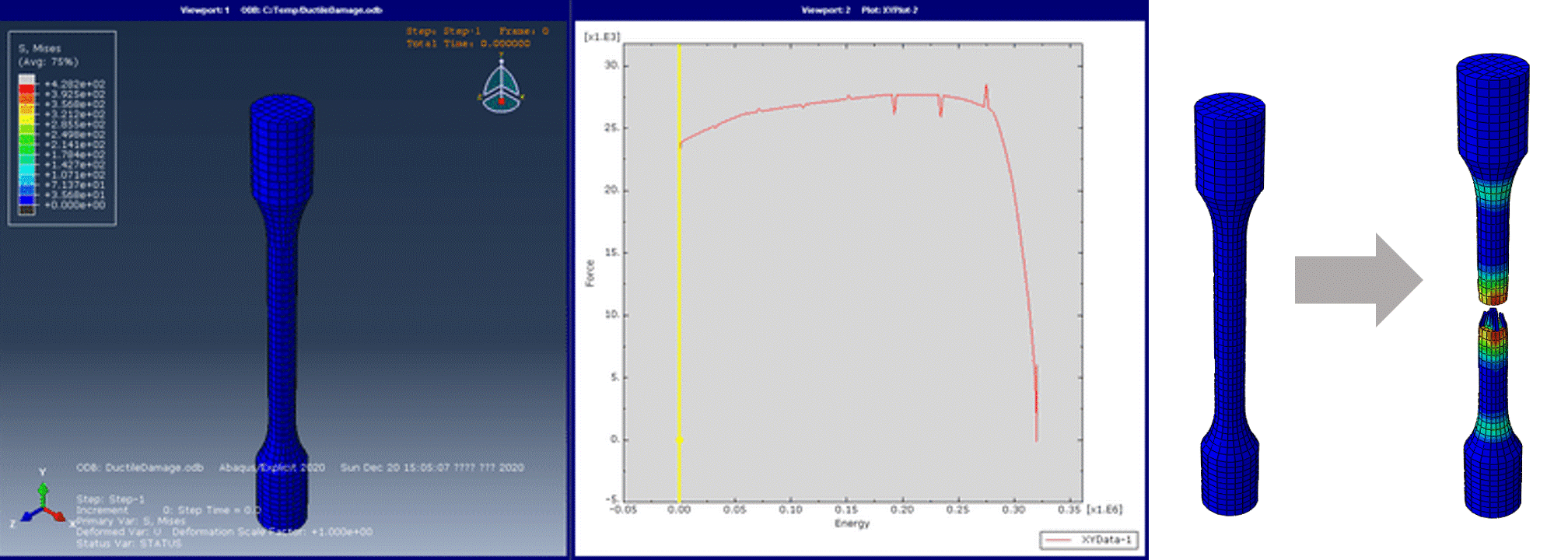Click the dark blue swatch in the legend

(26, 200)
